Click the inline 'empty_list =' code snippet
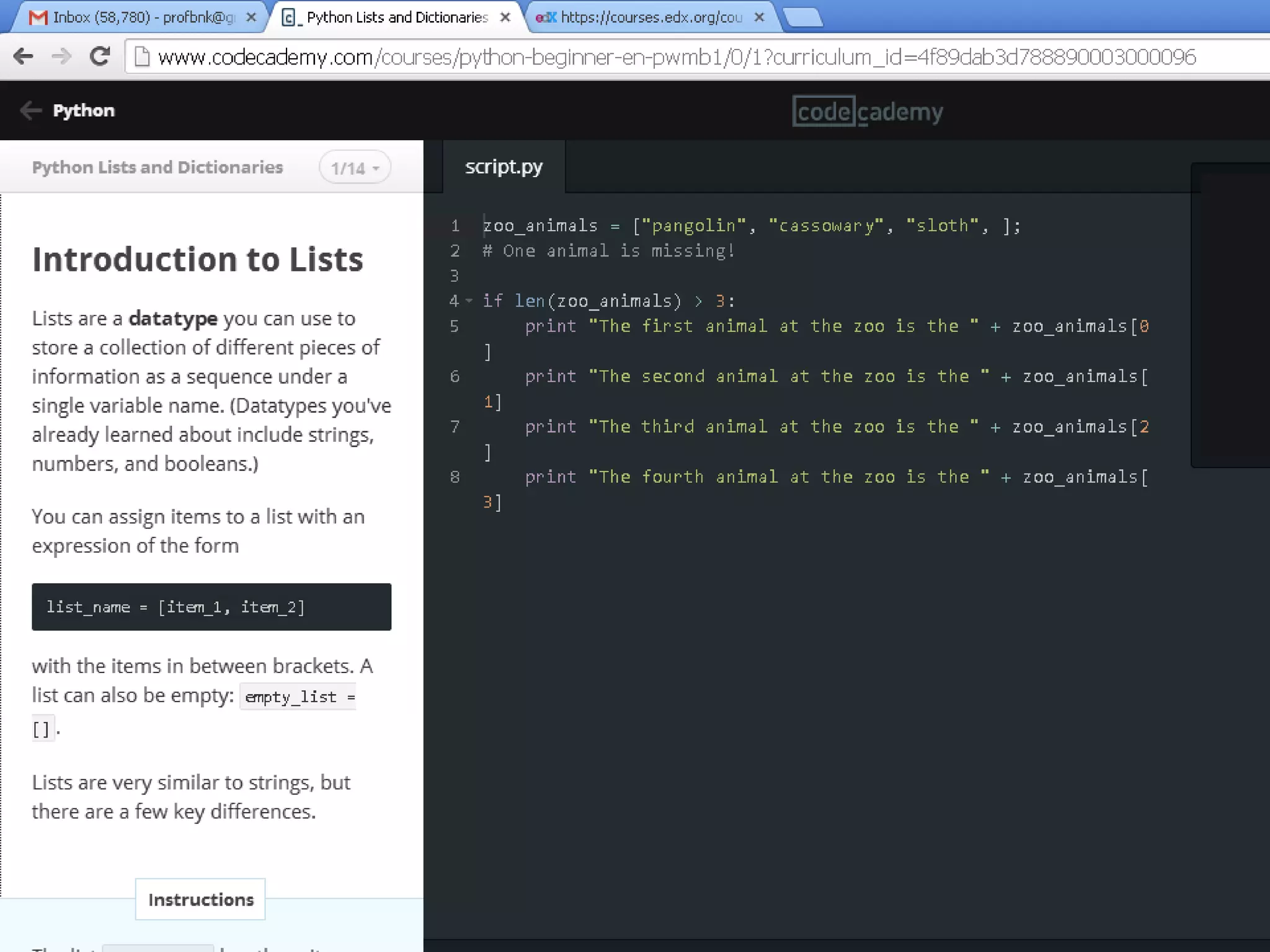Image resolution: width=1270 pixels, height=952 pixels. coord(298,697)
